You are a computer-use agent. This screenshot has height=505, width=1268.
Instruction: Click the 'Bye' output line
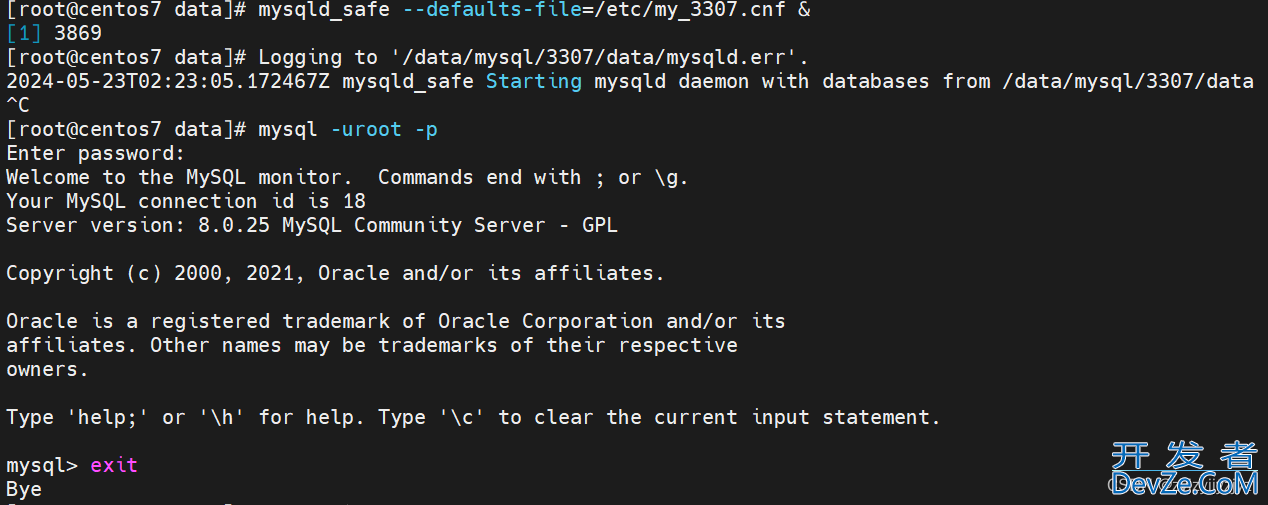point(24,489)
